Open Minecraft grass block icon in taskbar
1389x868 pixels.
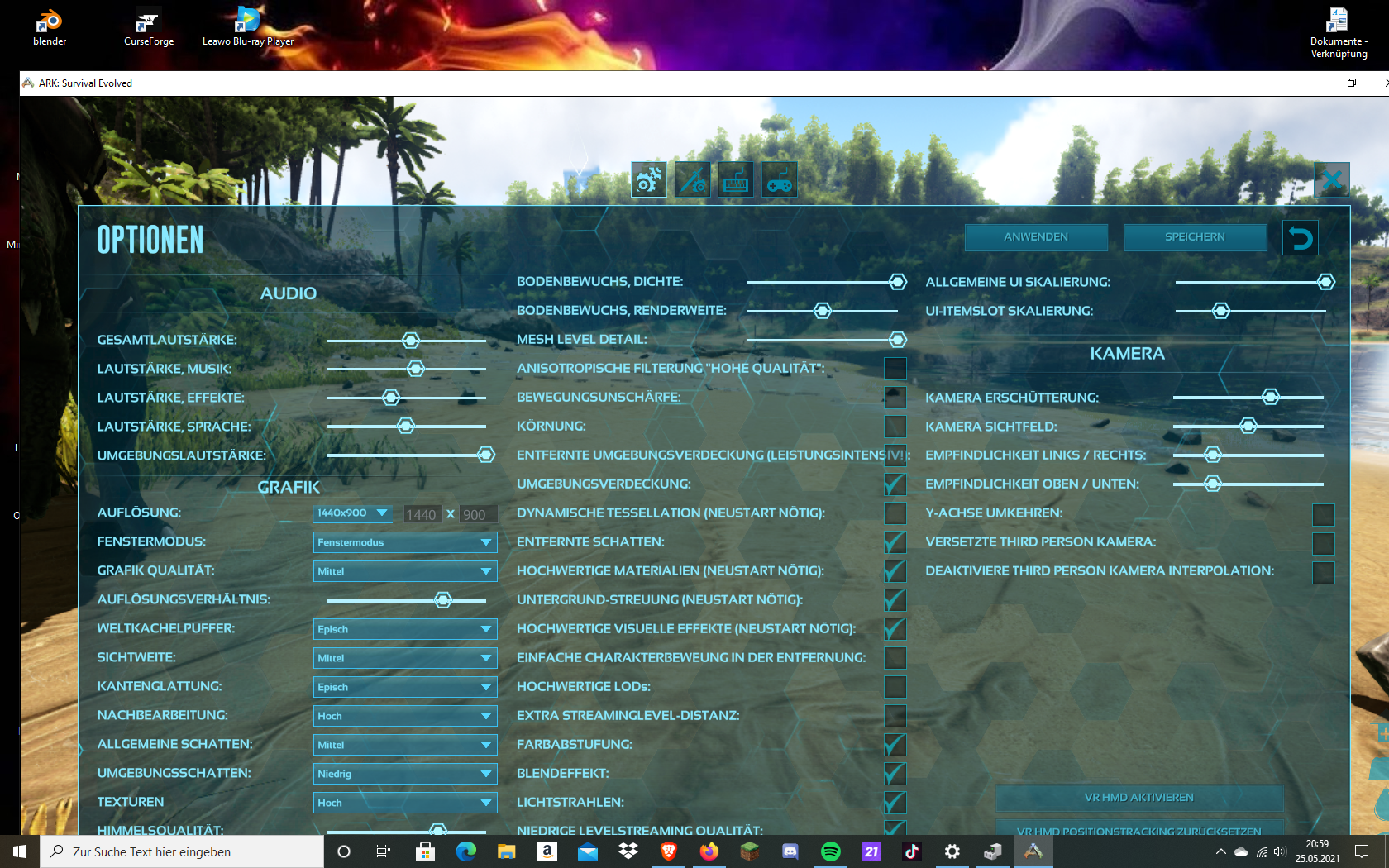(750, 851)
